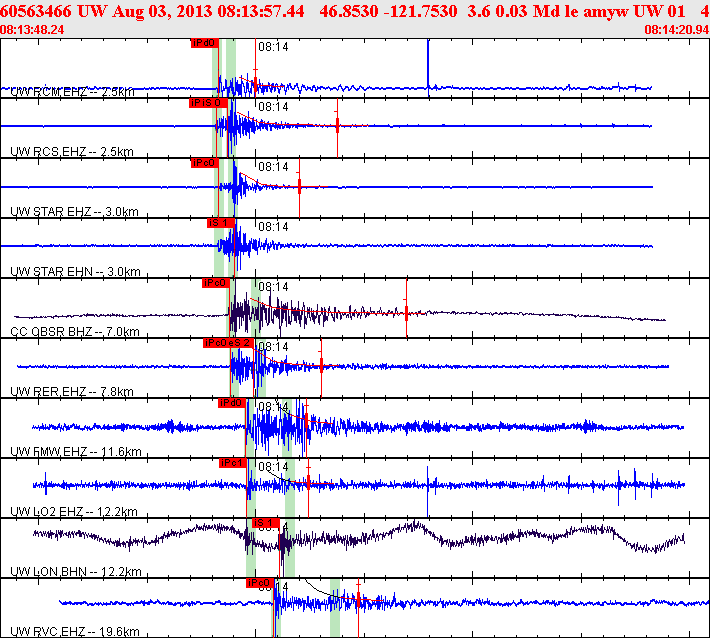Click the origin date 'Aug 03, 2013' in the header
710x638 pixels.
[x=163, y=11]
